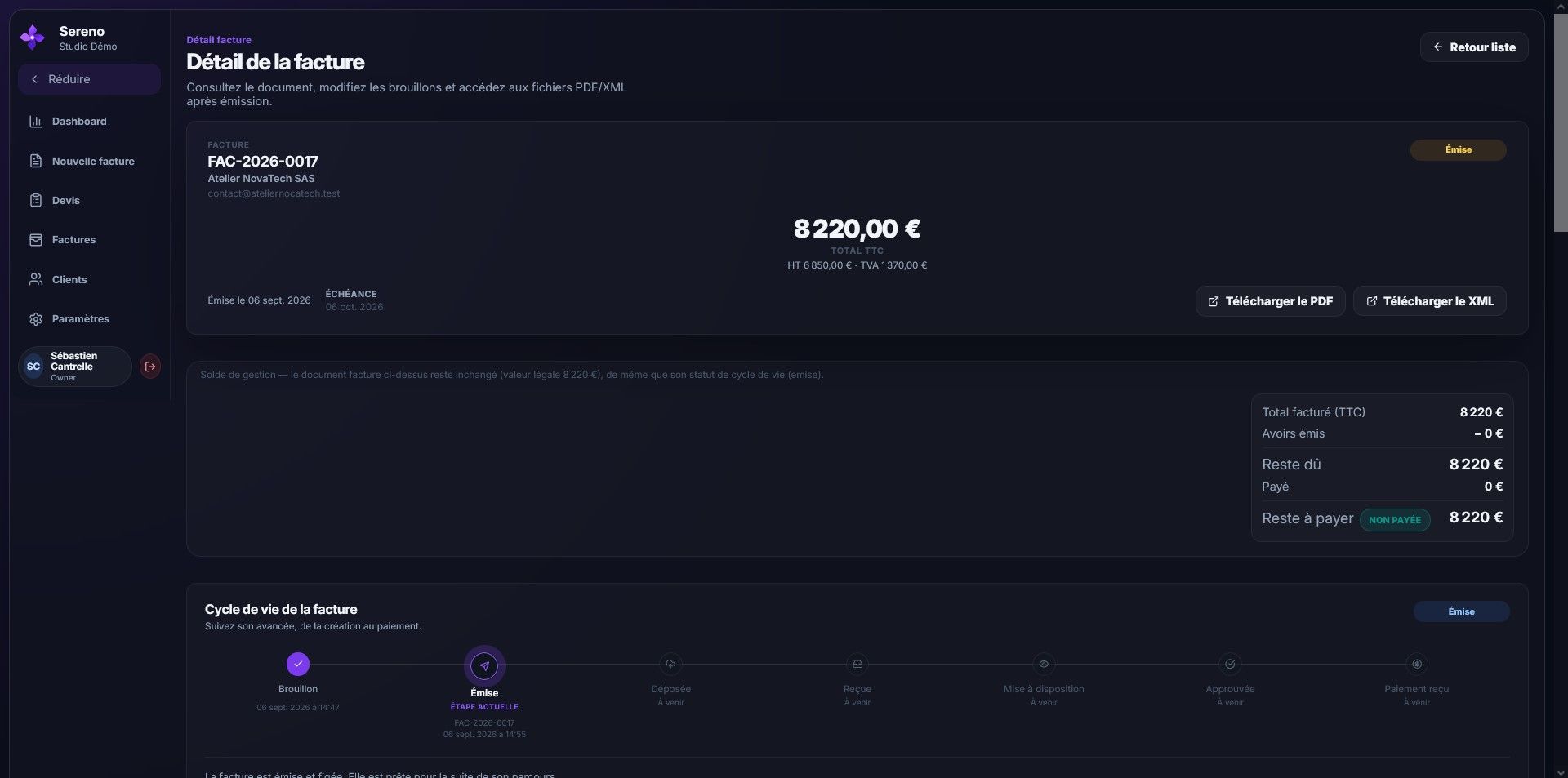Select the Émise current step icon
Screen dimensions: 1568x778
coord(484,666)
